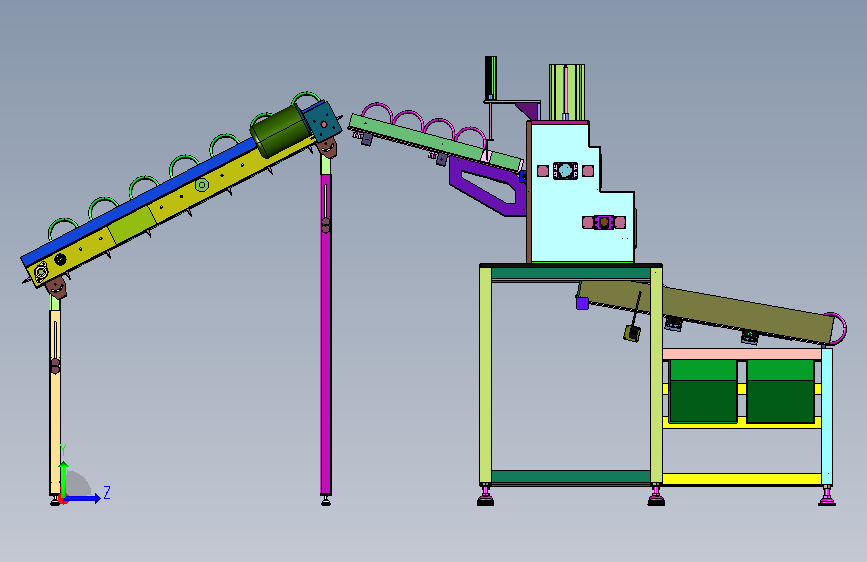This screenshot has height=562, width=867.
Task: Select the tall magenta support leg
Action: (x=326, y=332)
